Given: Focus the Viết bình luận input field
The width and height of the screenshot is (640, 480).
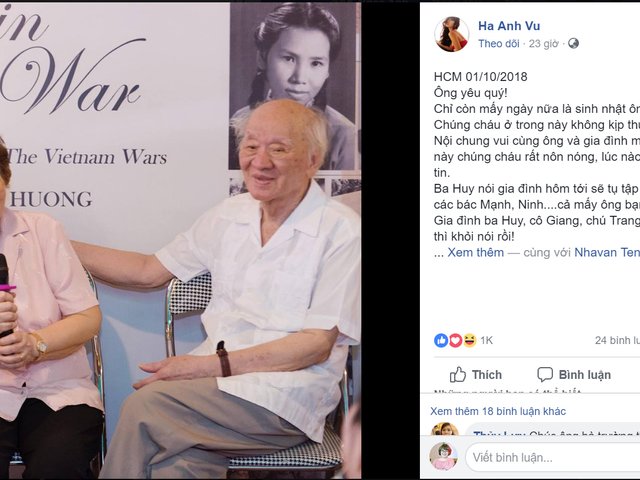Looking at the screenshot, I should pos(553,458).
